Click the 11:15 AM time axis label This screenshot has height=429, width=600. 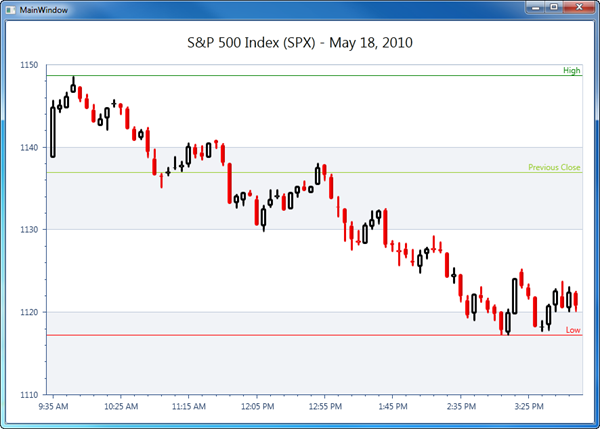(189, 406)
